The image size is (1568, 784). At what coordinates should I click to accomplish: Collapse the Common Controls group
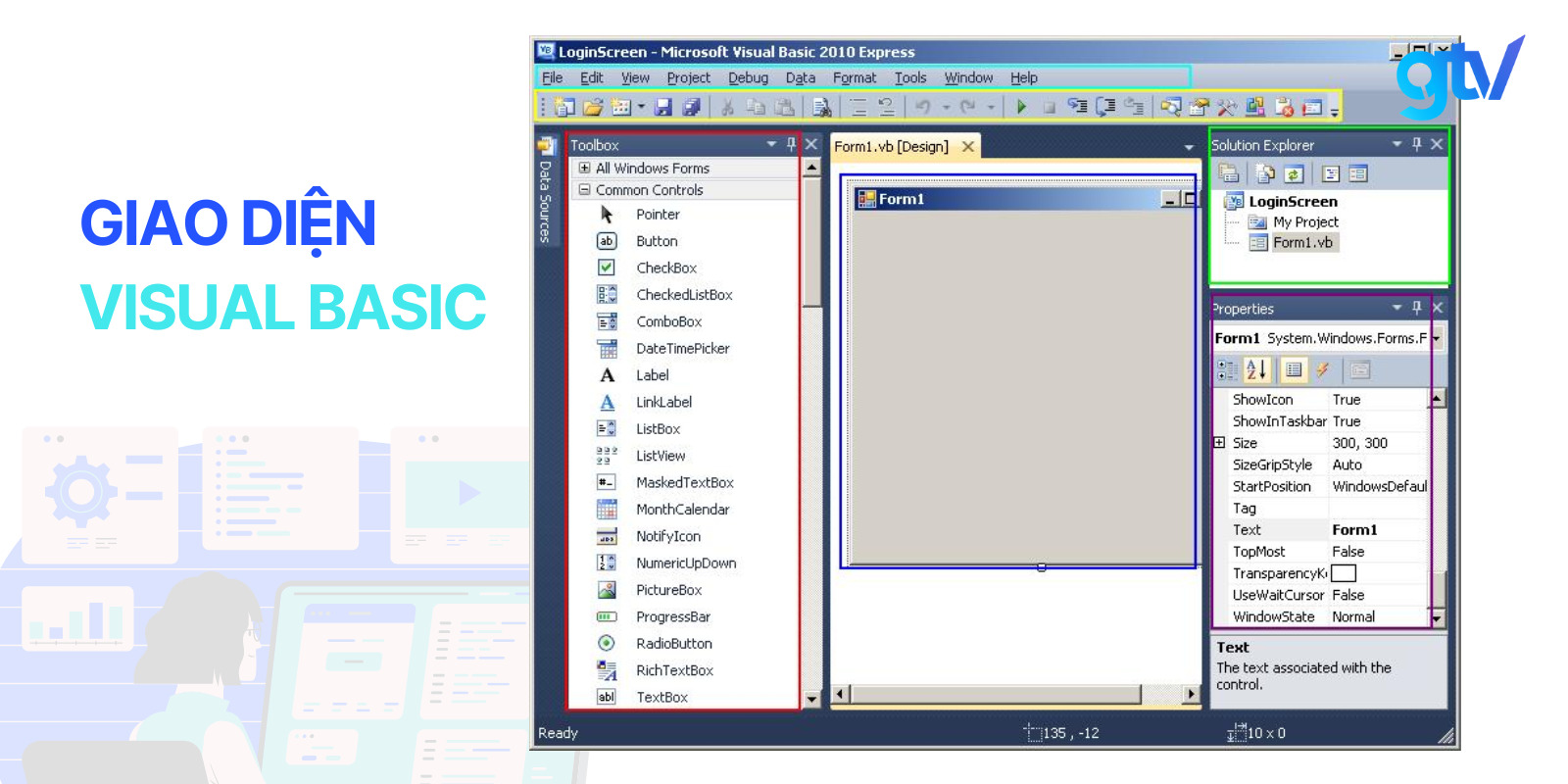[585, 189]
